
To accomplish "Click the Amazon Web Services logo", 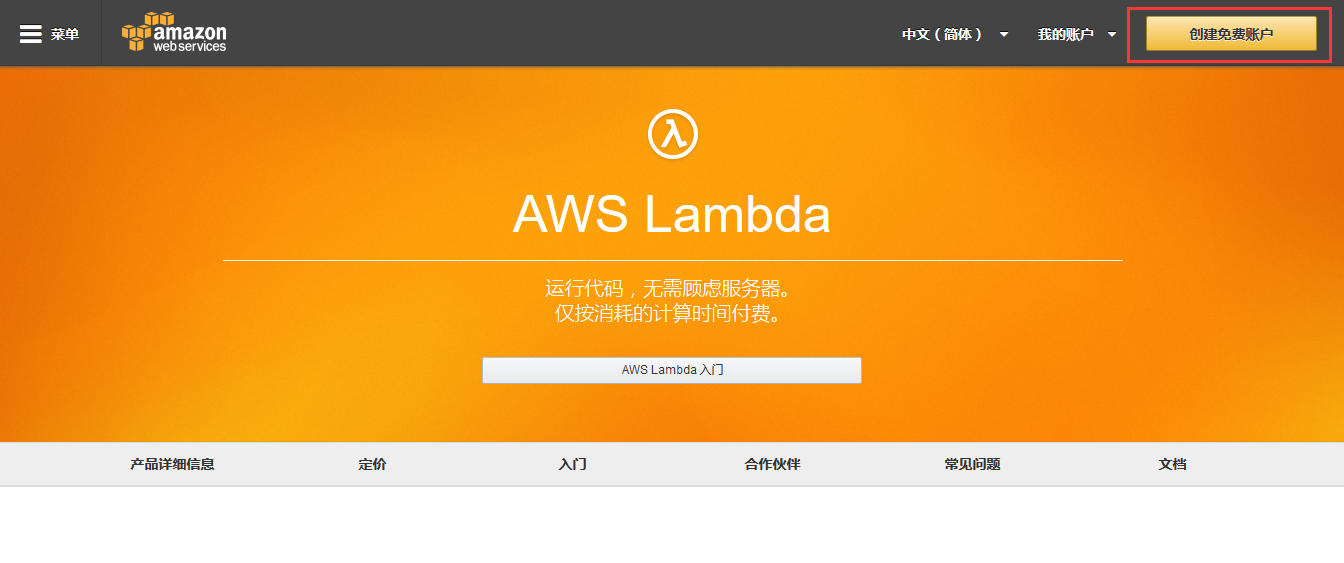I will [x=174, y=33].
